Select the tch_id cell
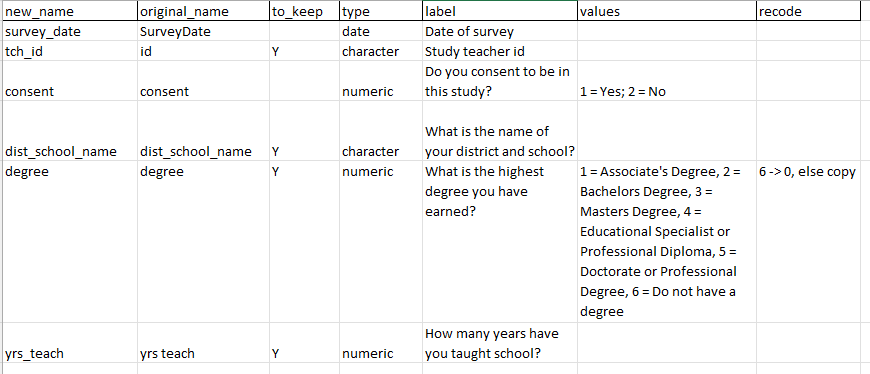This screenshot has height=374, width=870. [x=70, y=52]
